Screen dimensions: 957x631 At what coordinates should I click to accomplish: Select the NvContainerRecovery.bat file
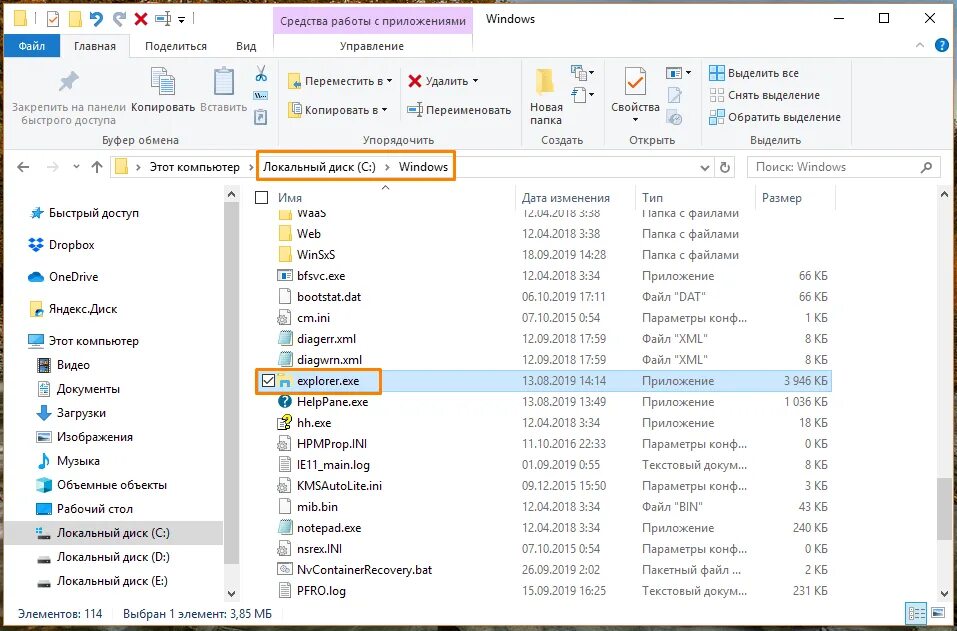pos(364,570)
